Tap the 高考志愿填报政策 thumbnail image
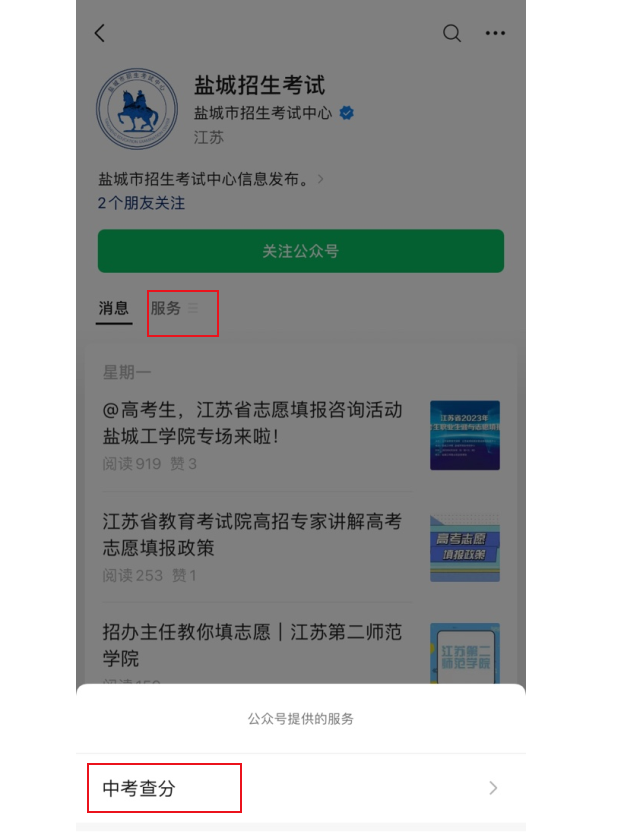Viewport: 641px width, 839px height. click(x=465, y=548)
